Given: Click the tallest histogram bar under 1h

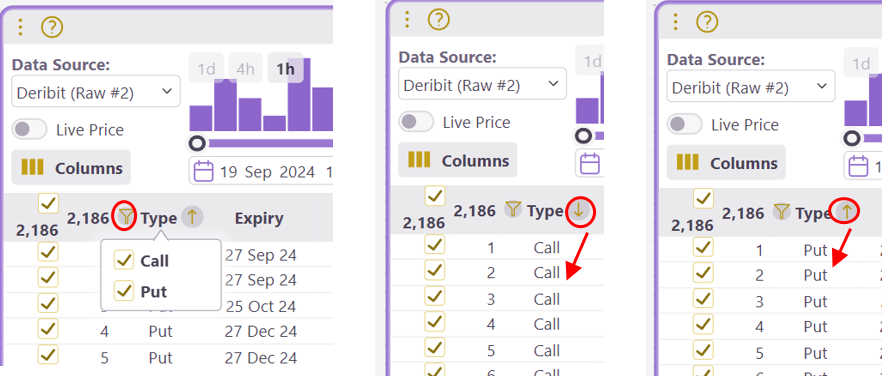Looking at the screenshot, I should point(299,94).
